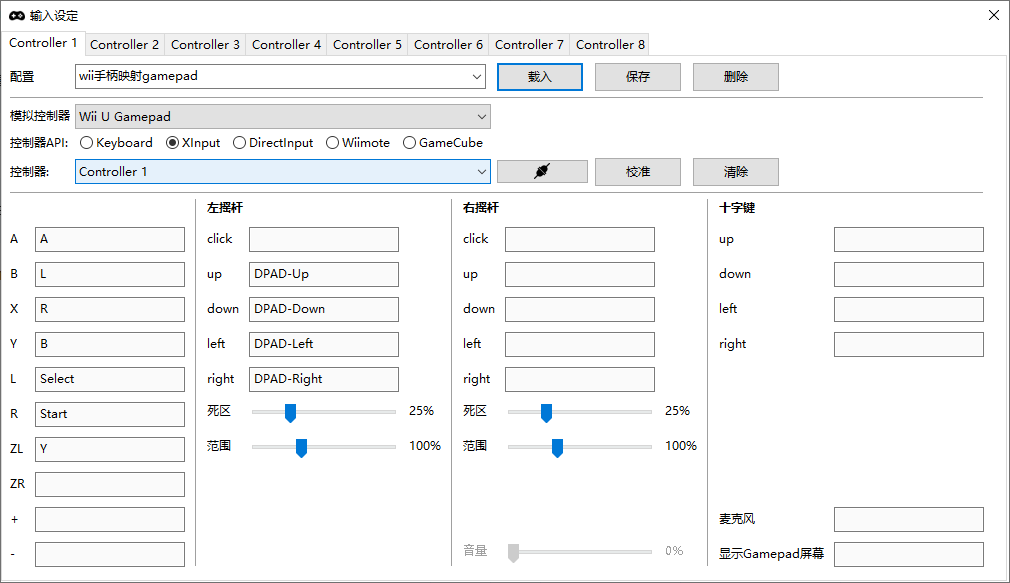Click the 显示Gamepad屏幕 mapping field
Screen dimensions: 1010x583
pyautogui.click(x=909, y=554)
